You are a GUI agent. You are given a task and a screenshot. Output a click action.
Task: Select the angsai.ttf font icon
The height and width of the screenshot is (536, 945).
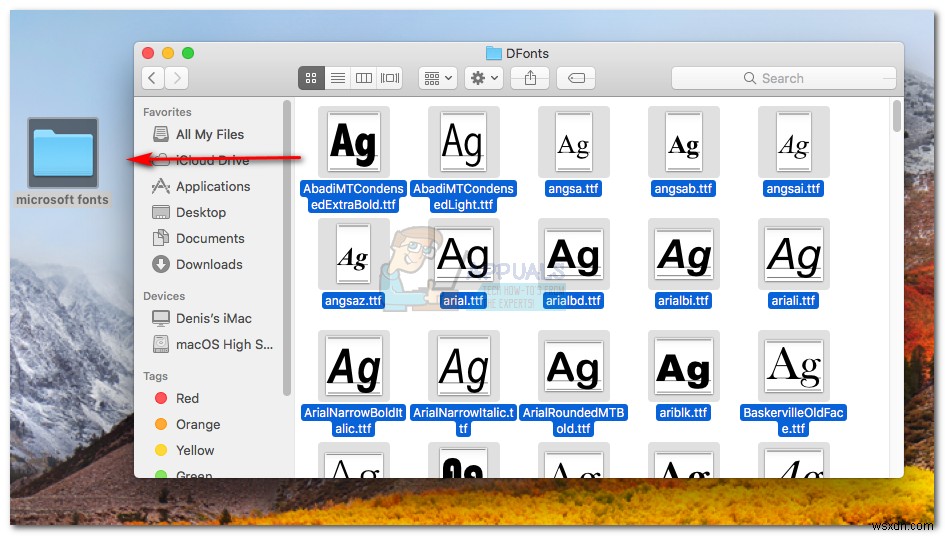click(794, 142)
